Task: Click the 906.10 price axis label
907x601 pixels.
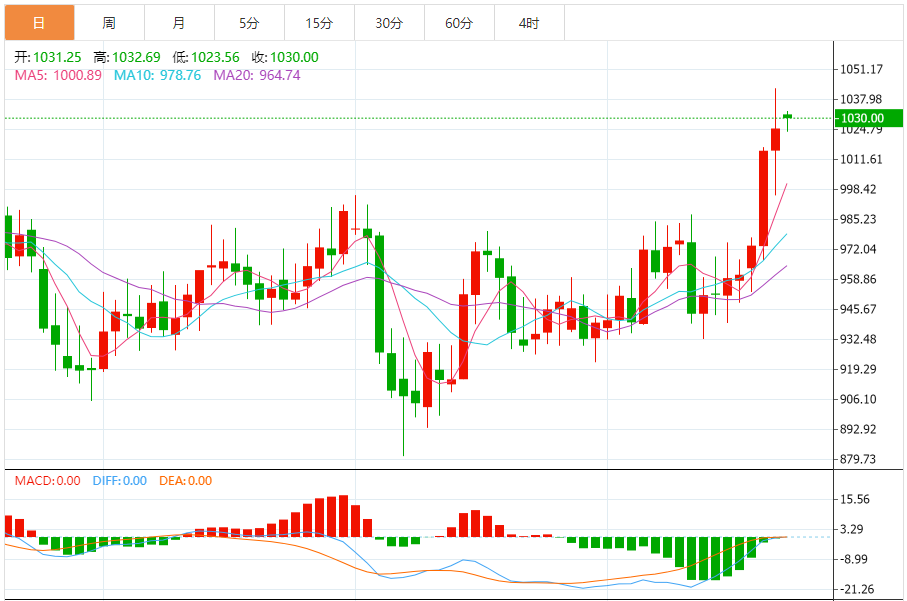Action: click(858, 399)
